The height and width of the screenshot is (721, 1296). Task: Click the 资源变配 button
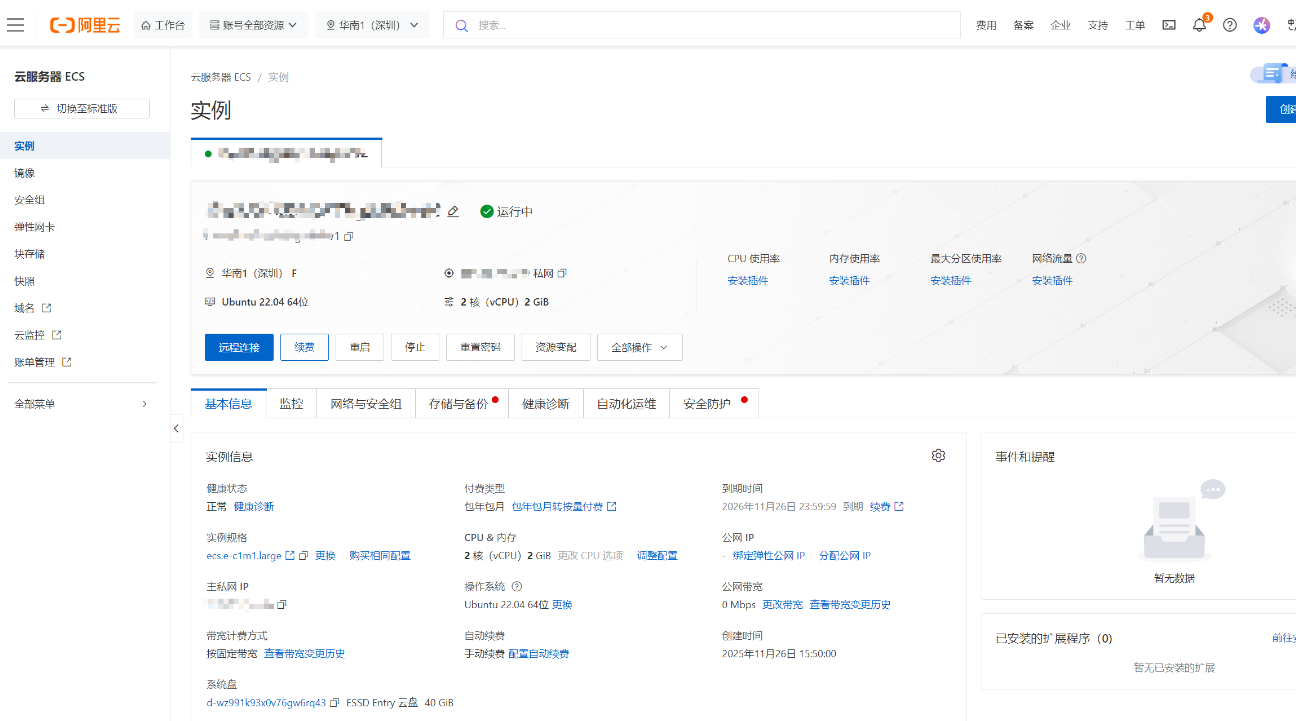(556, 347)
